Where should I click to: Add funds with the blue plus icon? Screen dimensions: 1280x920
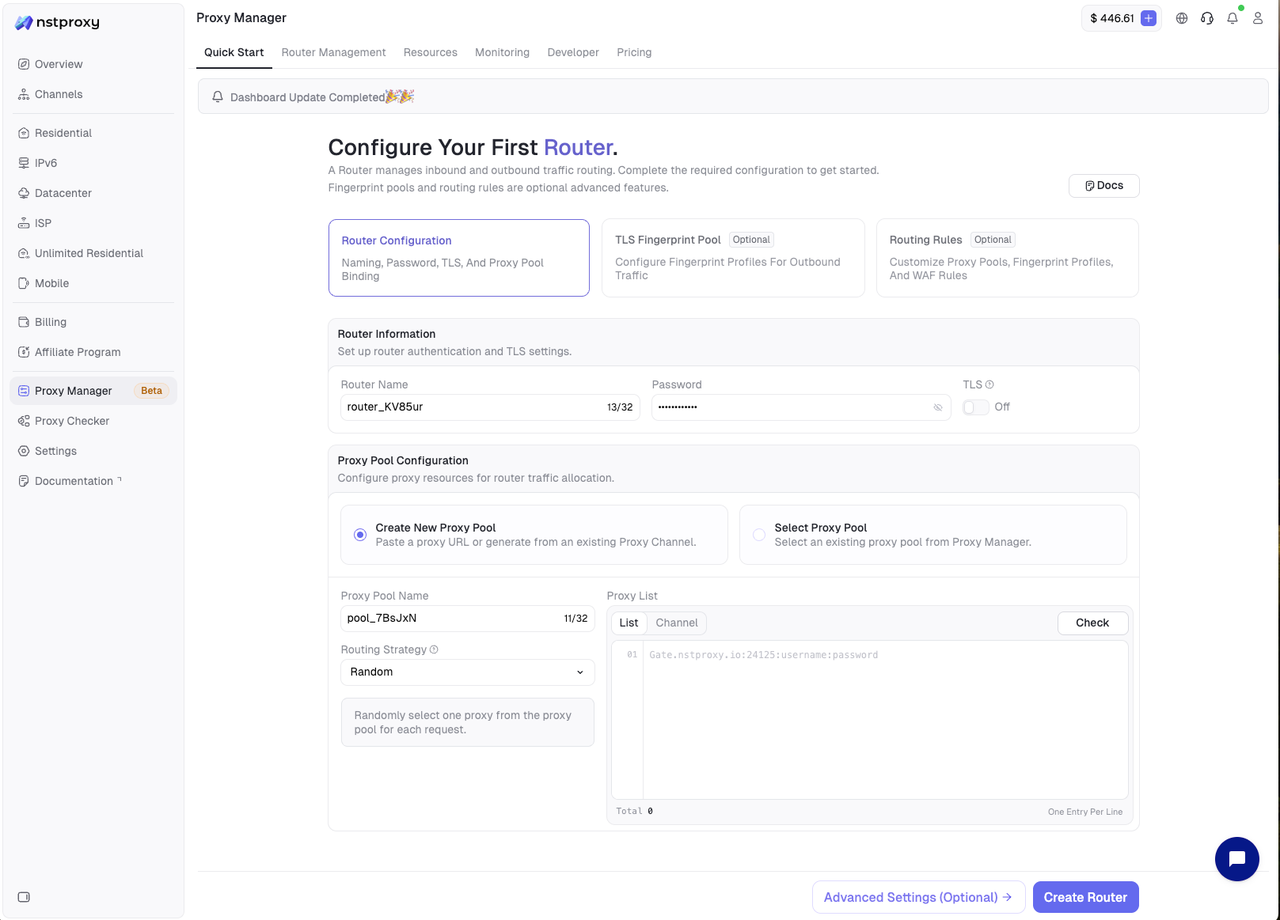[x=1149, y=18]
